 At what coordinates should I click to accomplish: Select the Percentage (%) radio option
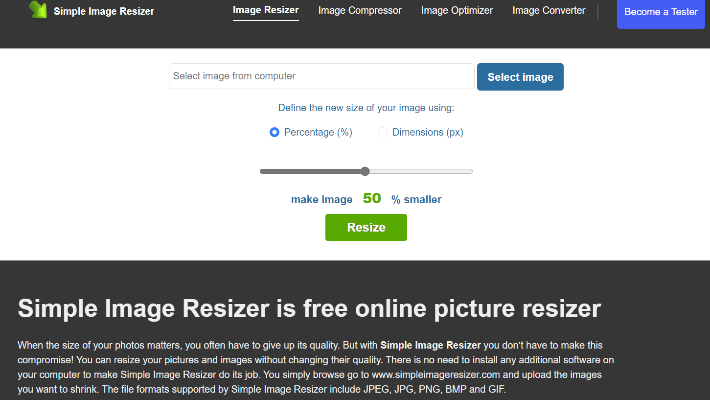(274, 132)
